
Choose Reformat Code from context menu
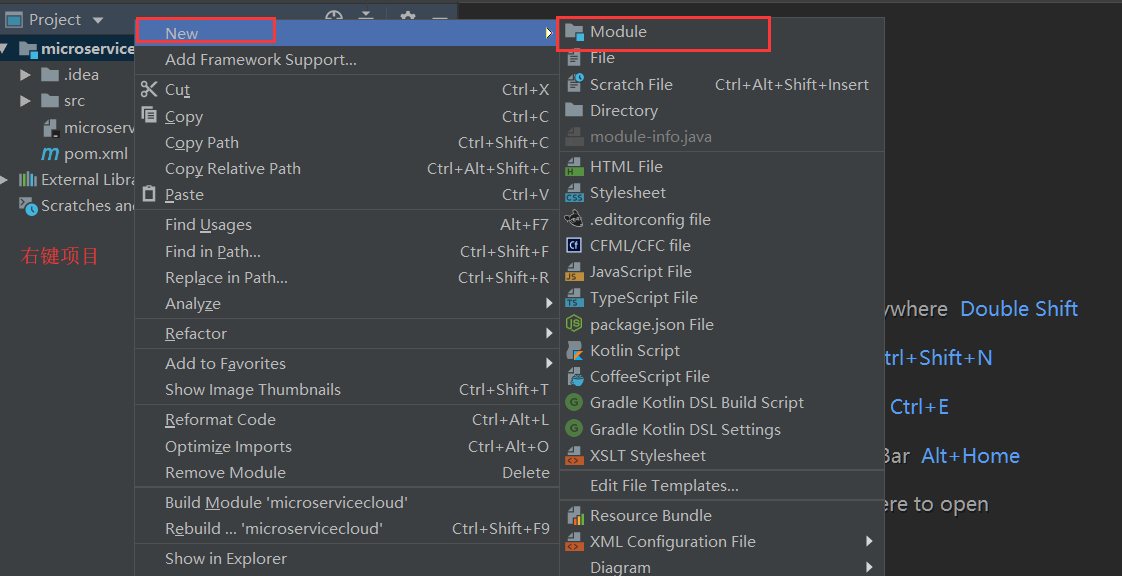click(x=220, y=420)
